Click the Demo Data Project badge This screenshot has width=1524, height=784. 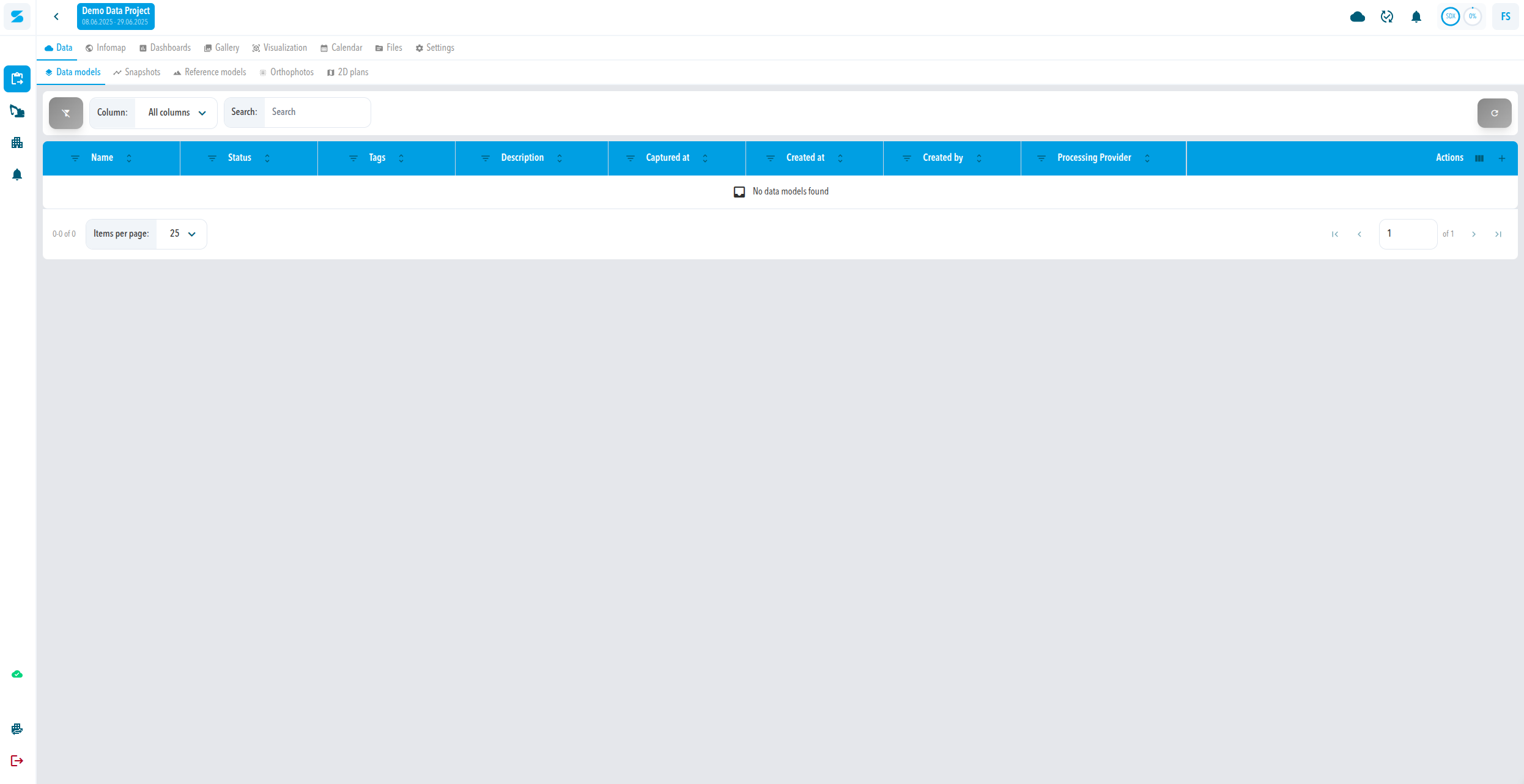click(116, 17)
